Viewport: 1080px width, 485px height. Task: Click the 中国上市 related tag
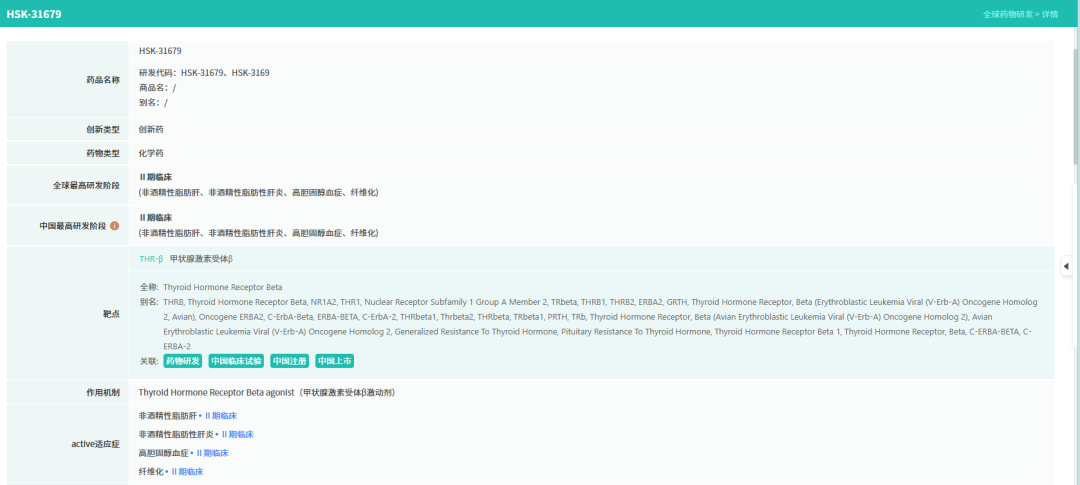click(x=334, y=361)
